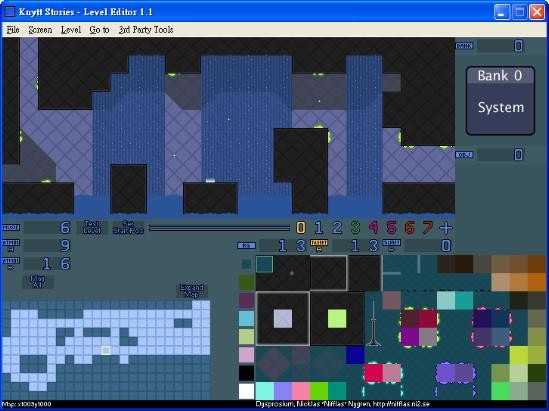Pick the teal swatch in the left color column
This screenshot has height=411, width=549.
pyautogui.click(x=246, y=264)
